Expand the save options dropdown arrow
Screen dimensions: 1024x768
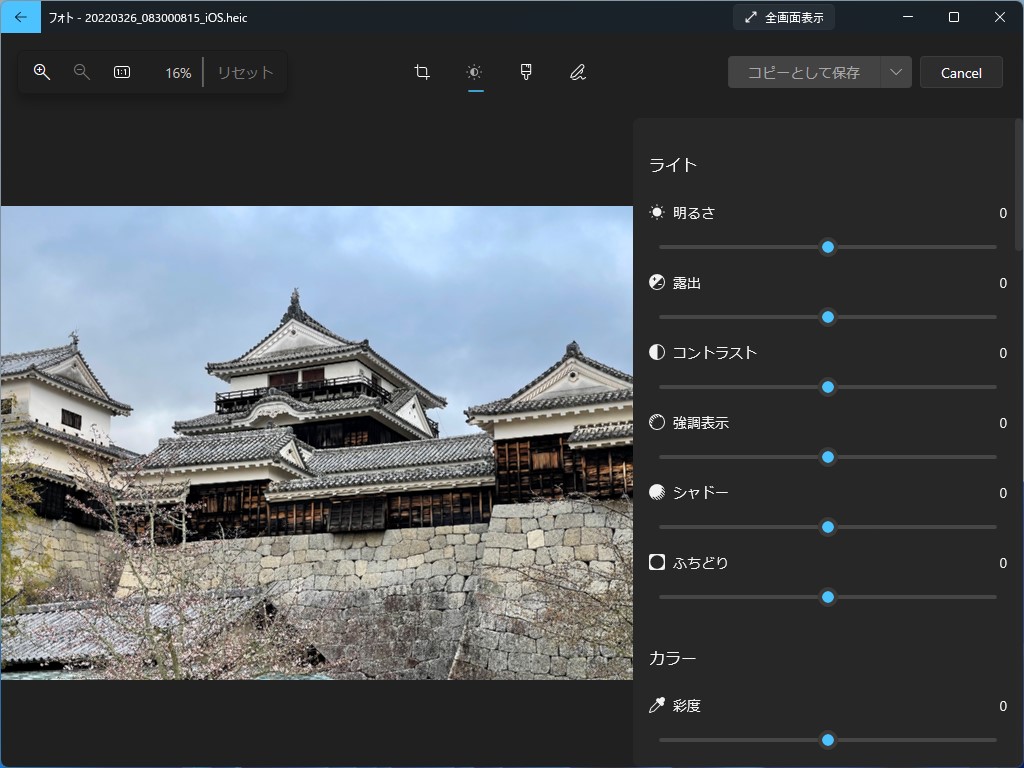point(896,72)
